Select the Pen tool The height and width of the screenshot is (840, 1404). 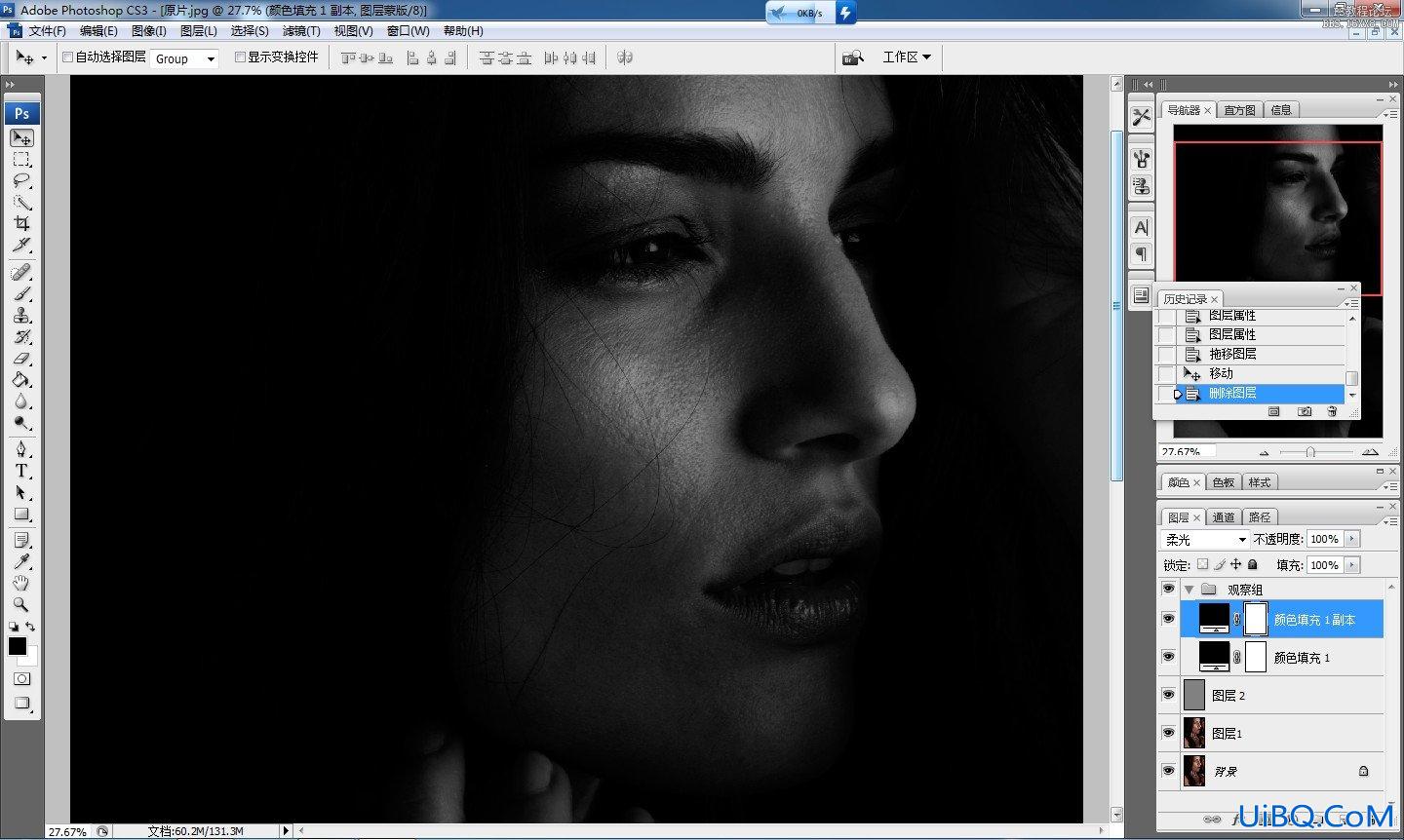(21, 449)
